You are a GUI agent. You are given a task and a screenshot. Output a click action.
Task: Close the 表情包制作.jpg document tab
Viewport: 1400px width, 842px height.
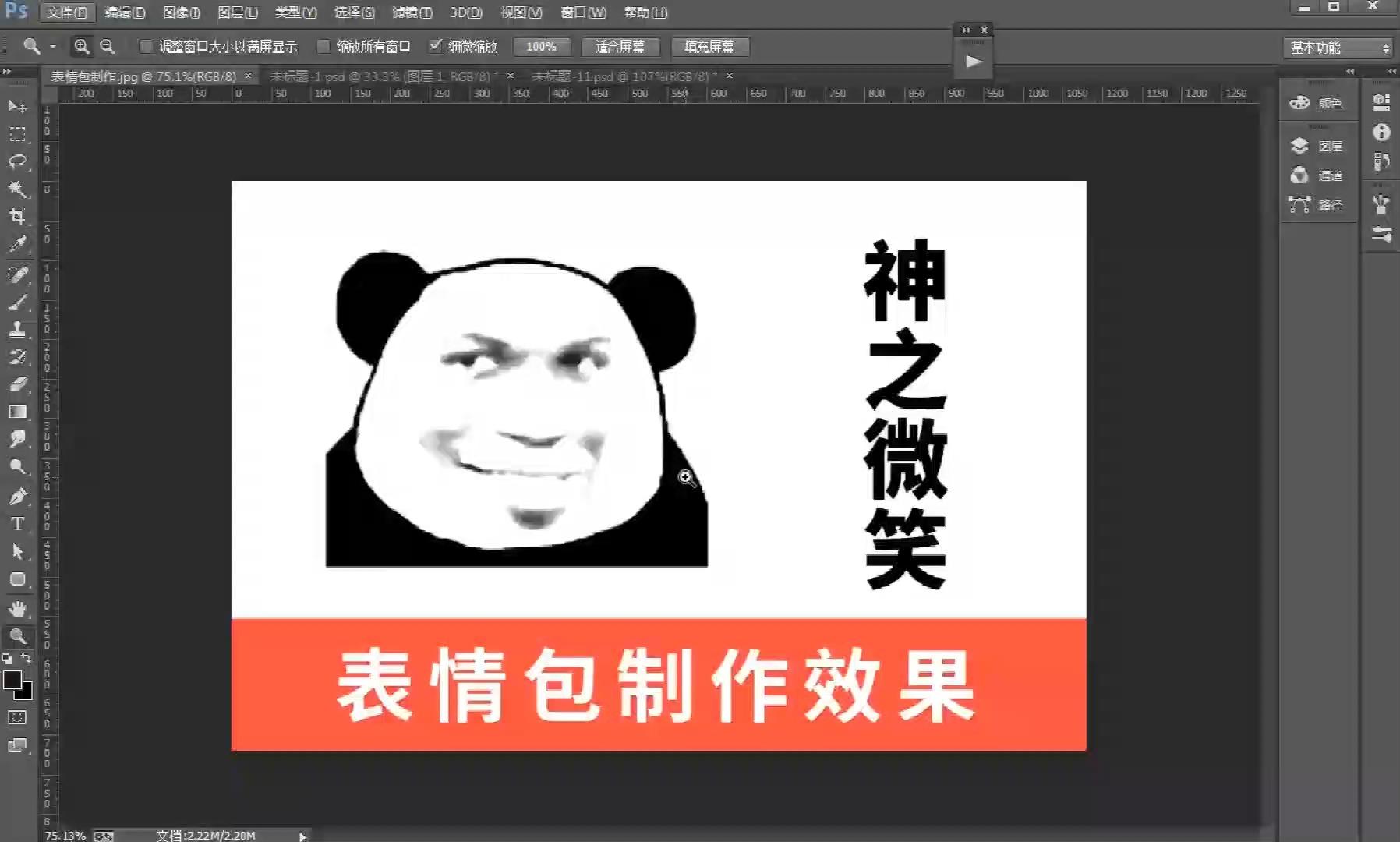tap(248, 76)
